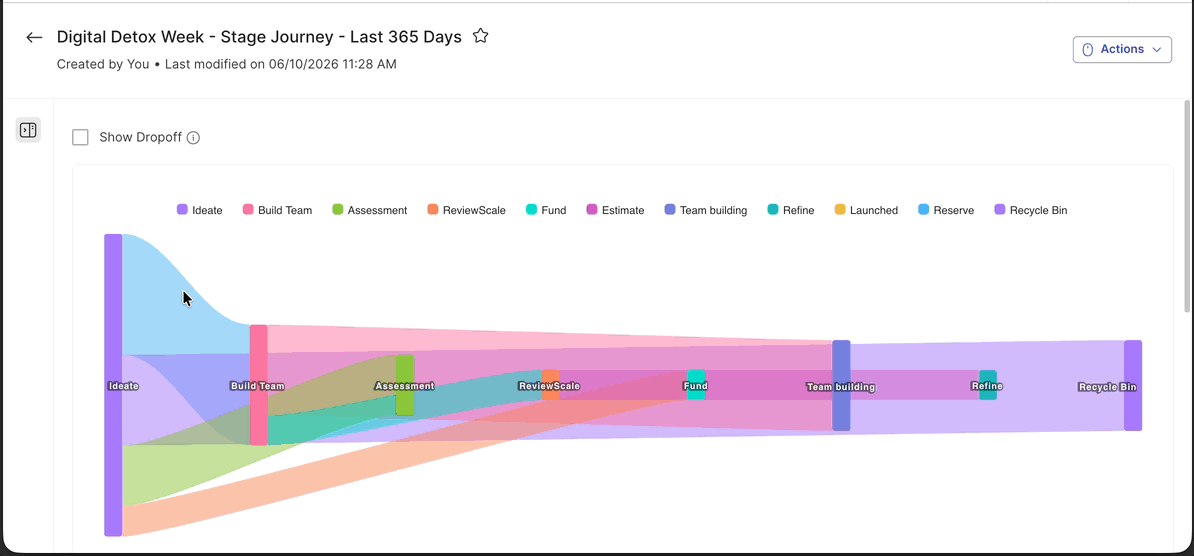Click the back arrow icon
This screenshot has width=1194, height=556.
point(34,37)
